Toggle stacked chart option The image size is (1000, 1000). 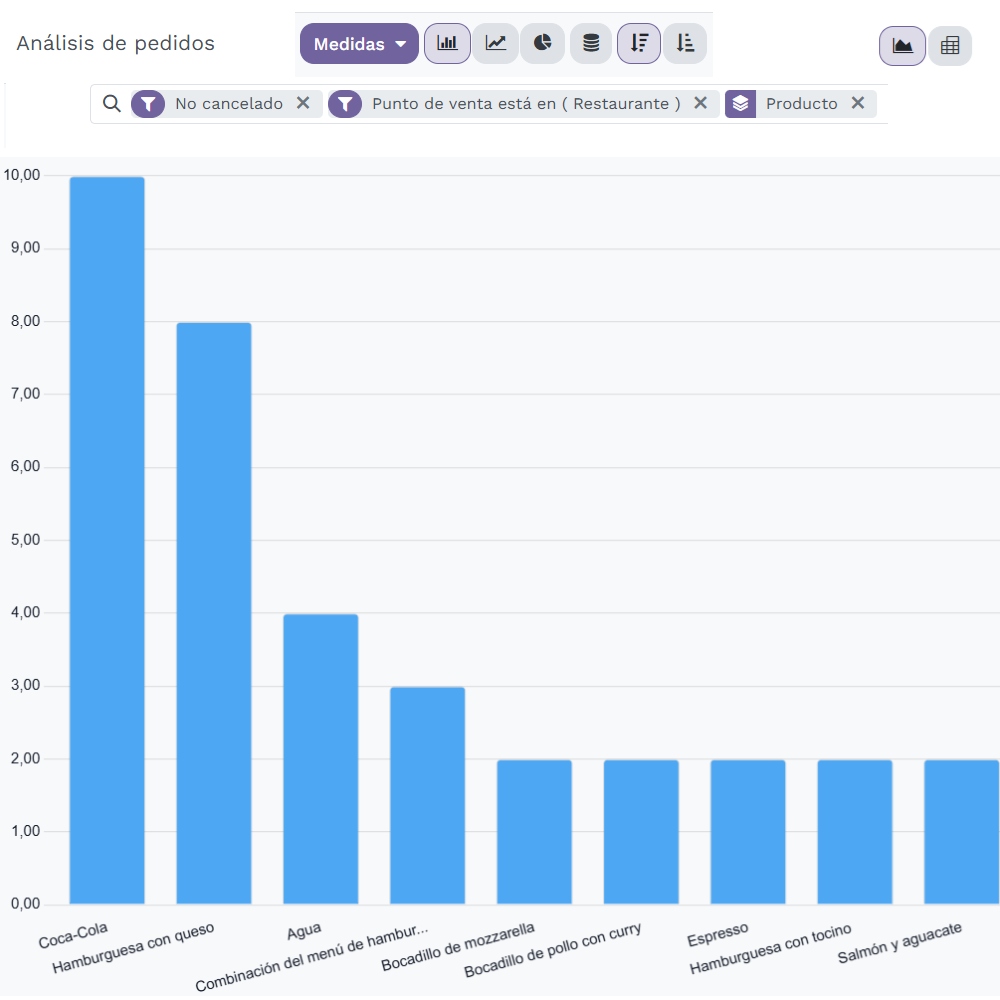[591, 44]
